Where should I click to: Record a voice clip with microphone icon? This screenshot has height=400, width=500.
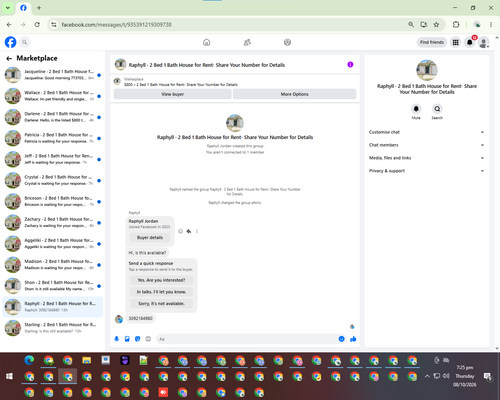(116, 339)
